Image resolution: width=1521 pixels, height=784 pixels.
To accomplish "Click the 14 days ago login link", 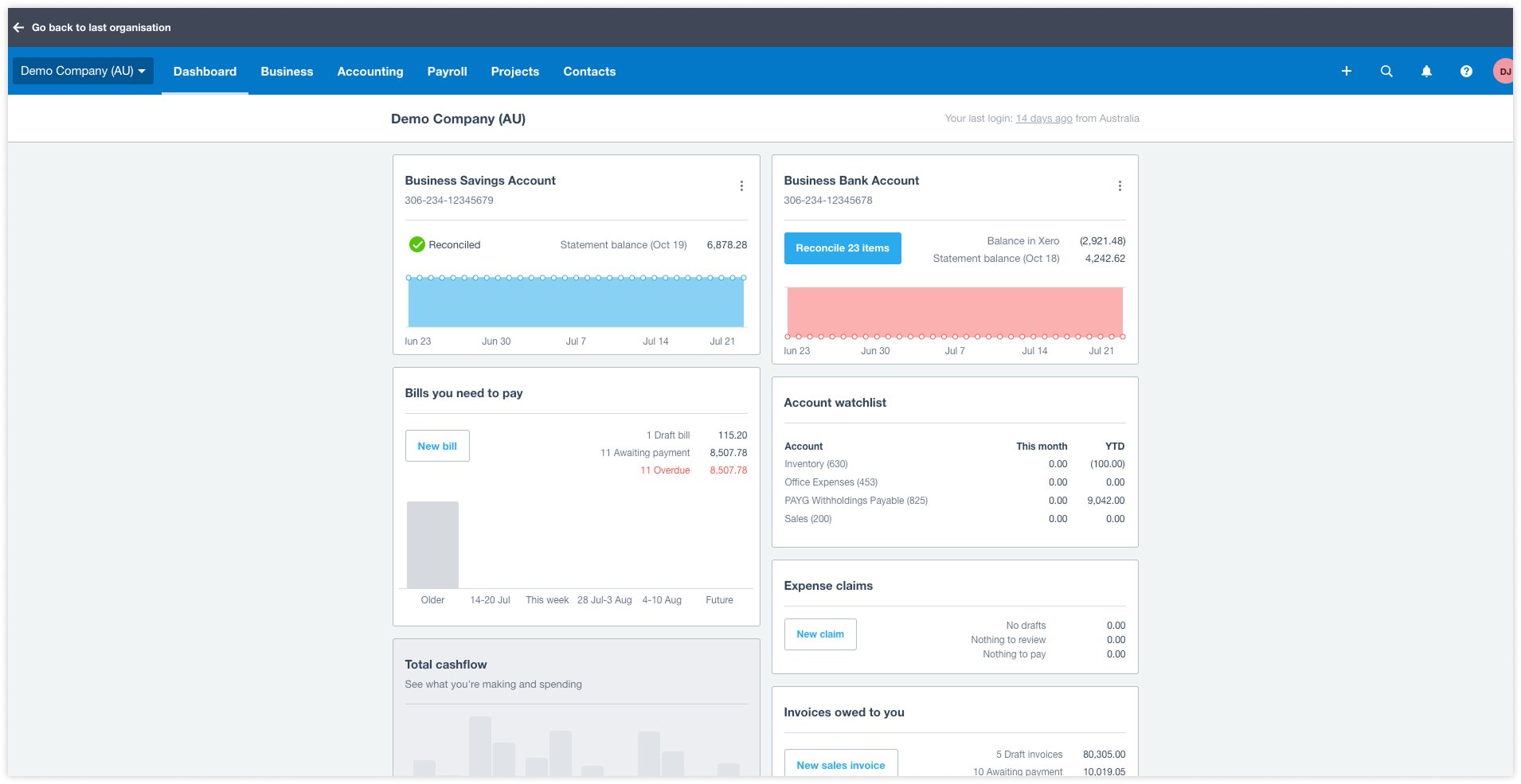I will pyautogui.click(x=1044, y=119).
